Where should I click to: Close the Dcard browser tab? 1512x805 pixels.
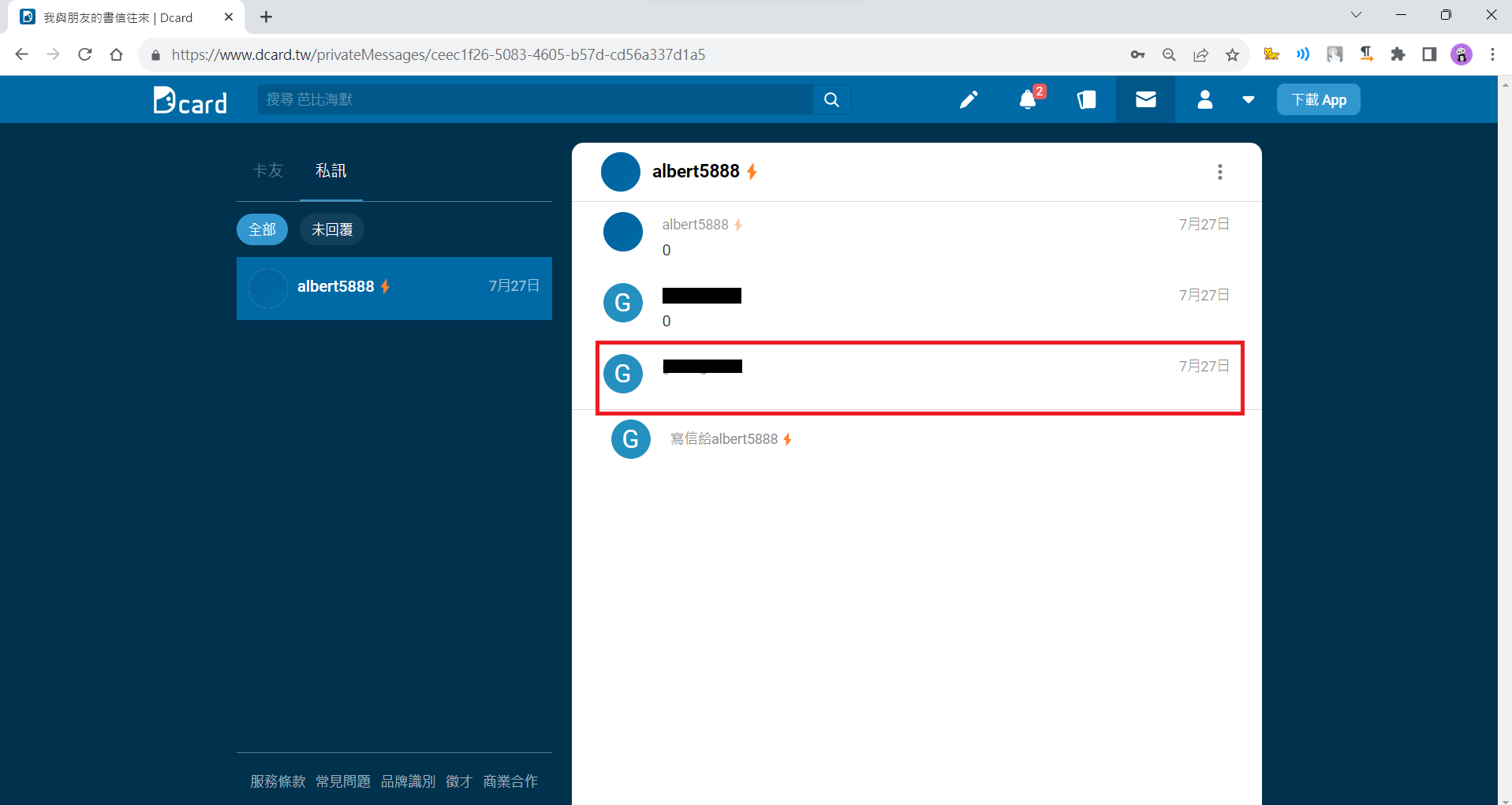click(229, 17)
